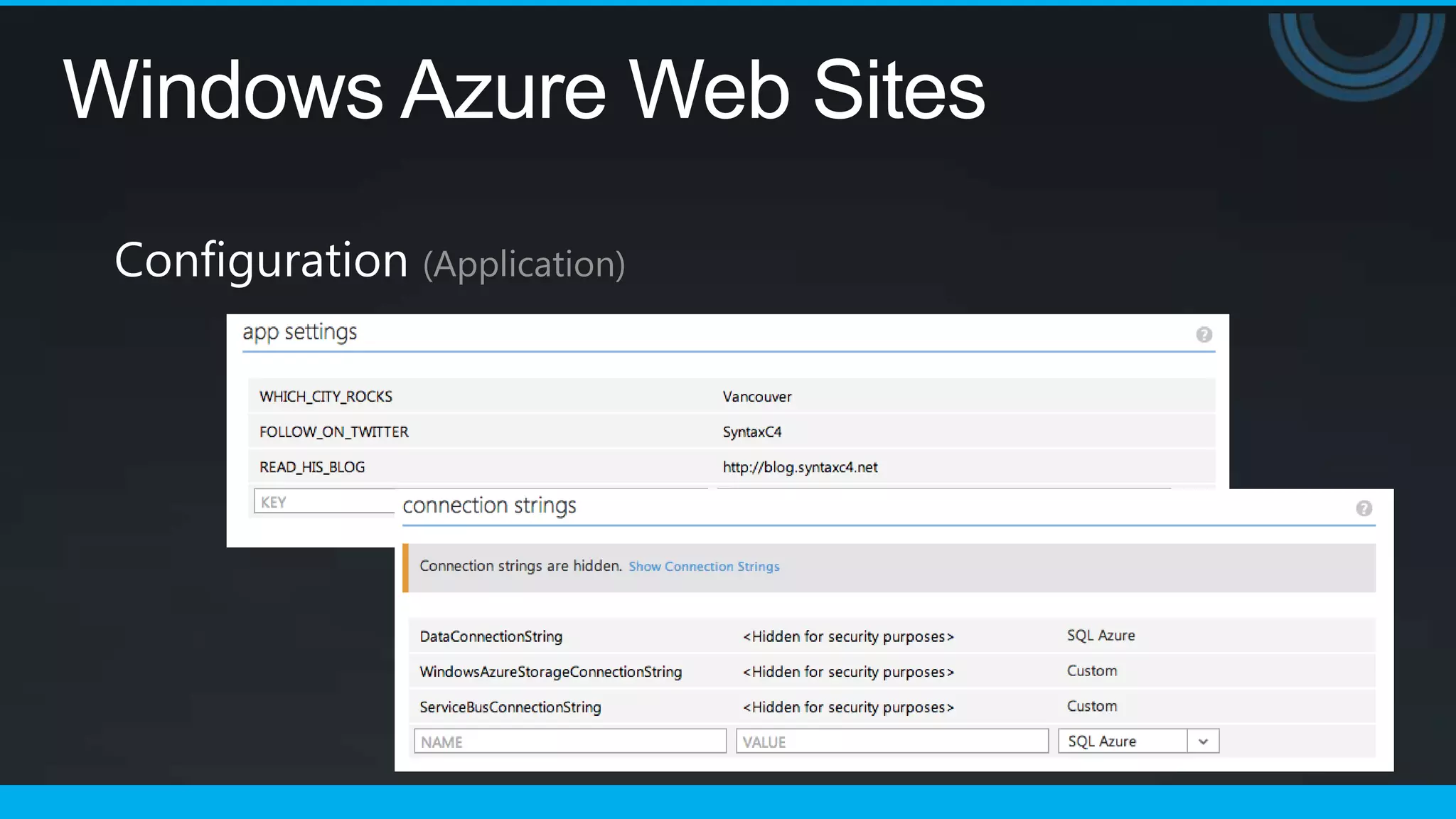Click the Windows Azure Web Sites title
The width and height of the screenshot is (1456, 819).
524,90
